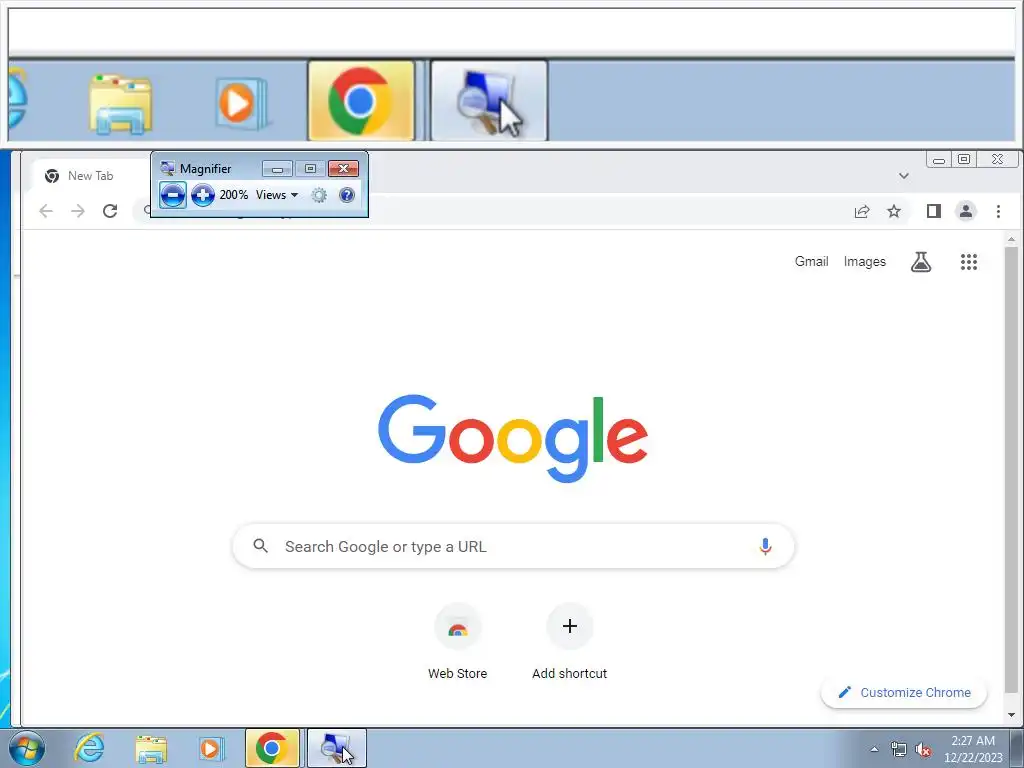Share this page icon in address bar

click(862, 211)
